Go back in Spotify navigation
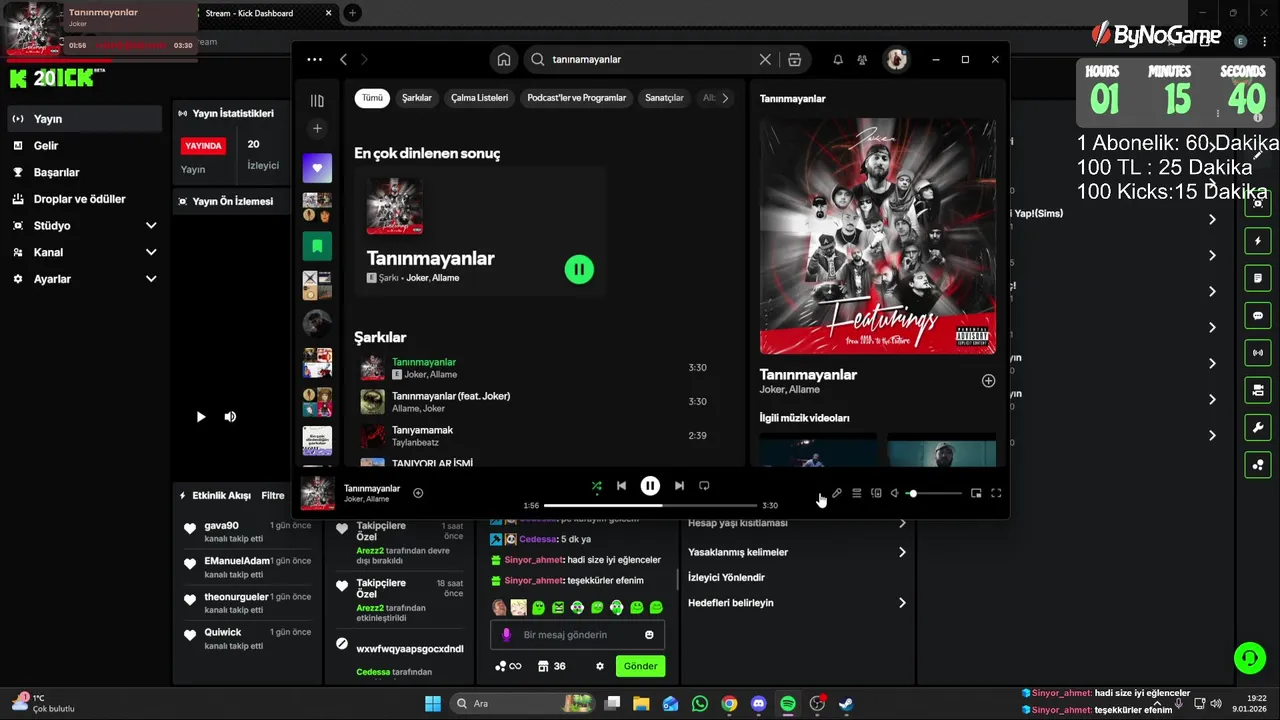1280x720 pixels. click(343, 59)
